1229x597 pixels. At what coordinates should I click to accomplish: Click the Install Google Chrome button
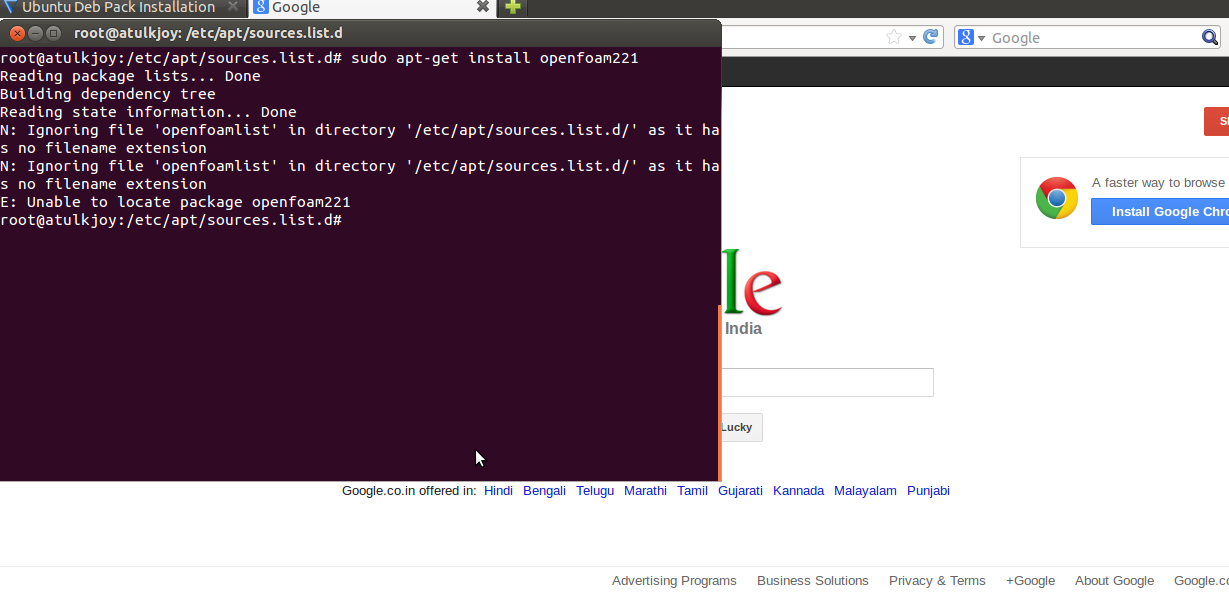pos(1160,211)
